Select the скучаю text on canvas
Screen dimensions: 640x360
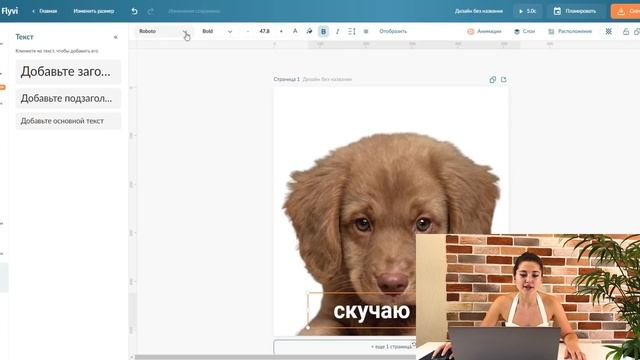click(371, 311)
